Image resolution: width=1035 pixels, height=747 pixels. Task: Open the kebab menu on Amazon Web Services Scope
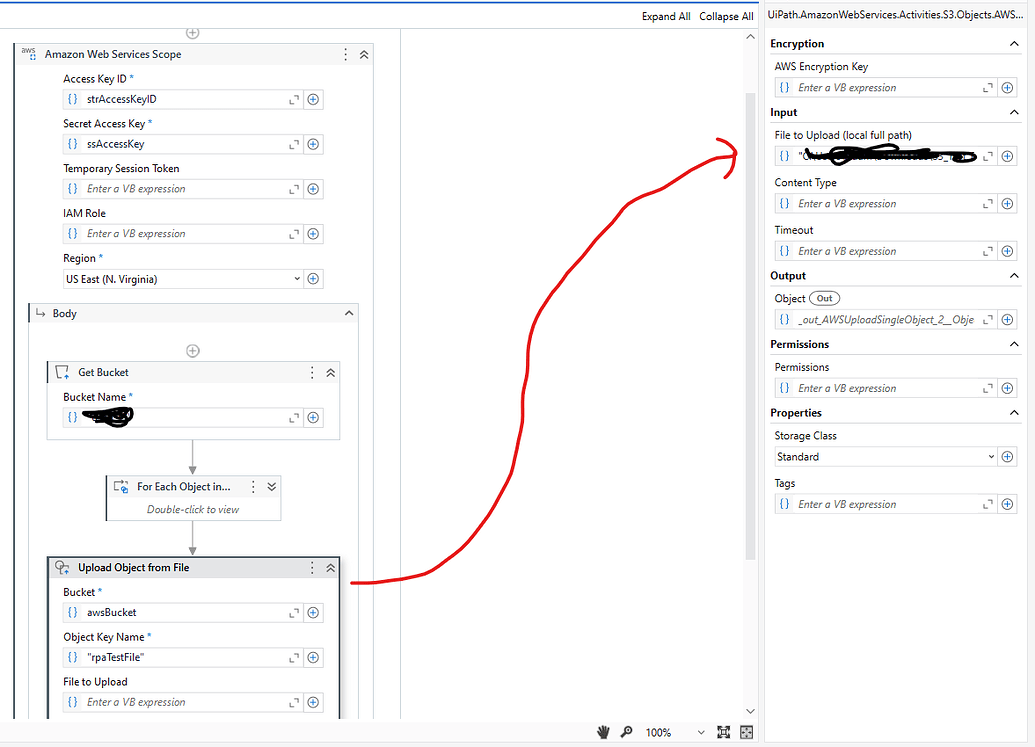[343, 54]
